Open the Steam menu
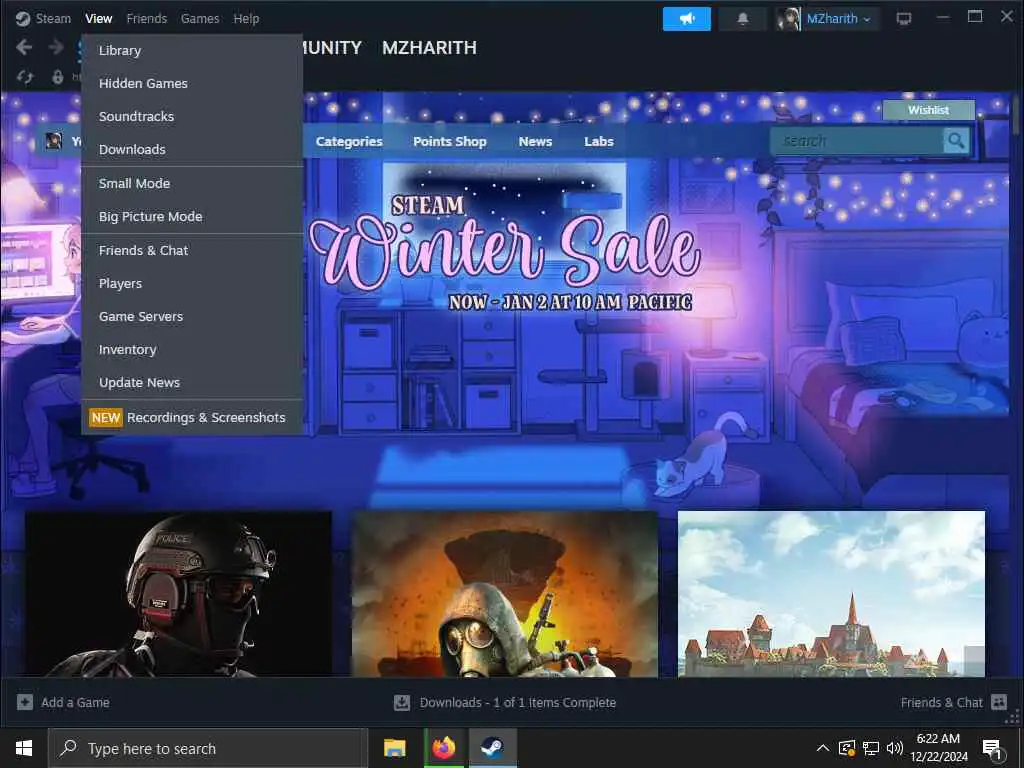The image size is (1024, 768). 53,18
